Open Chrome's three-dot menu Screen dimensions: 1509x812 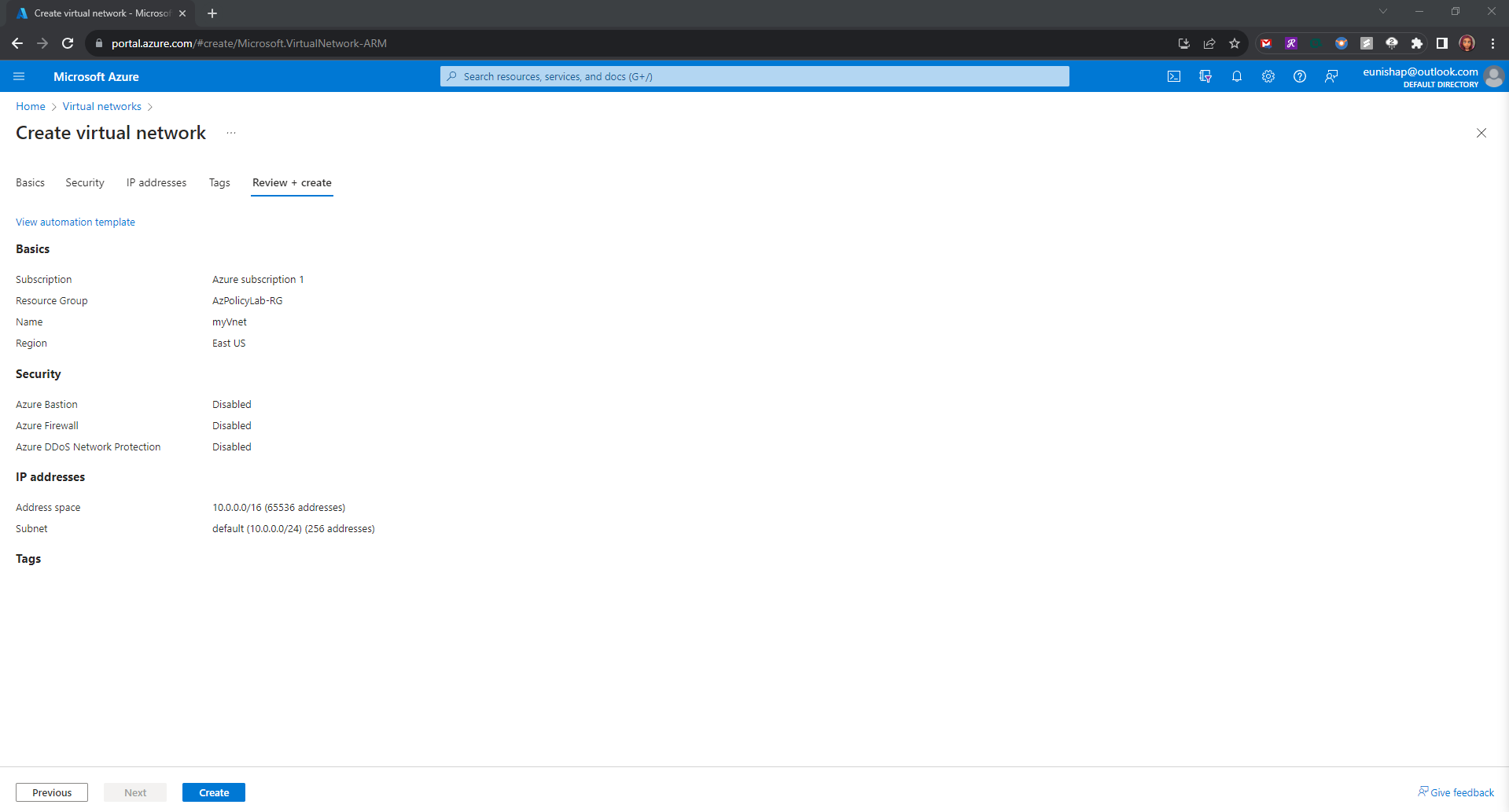(x=1493, y=43)
